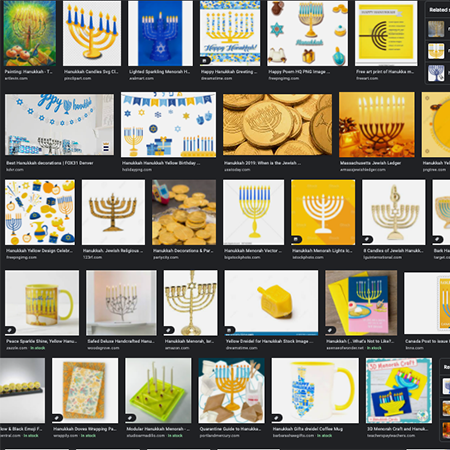
Task: Click product tag badge on dreidel Coffee Mug image
Action: [277, 418]
